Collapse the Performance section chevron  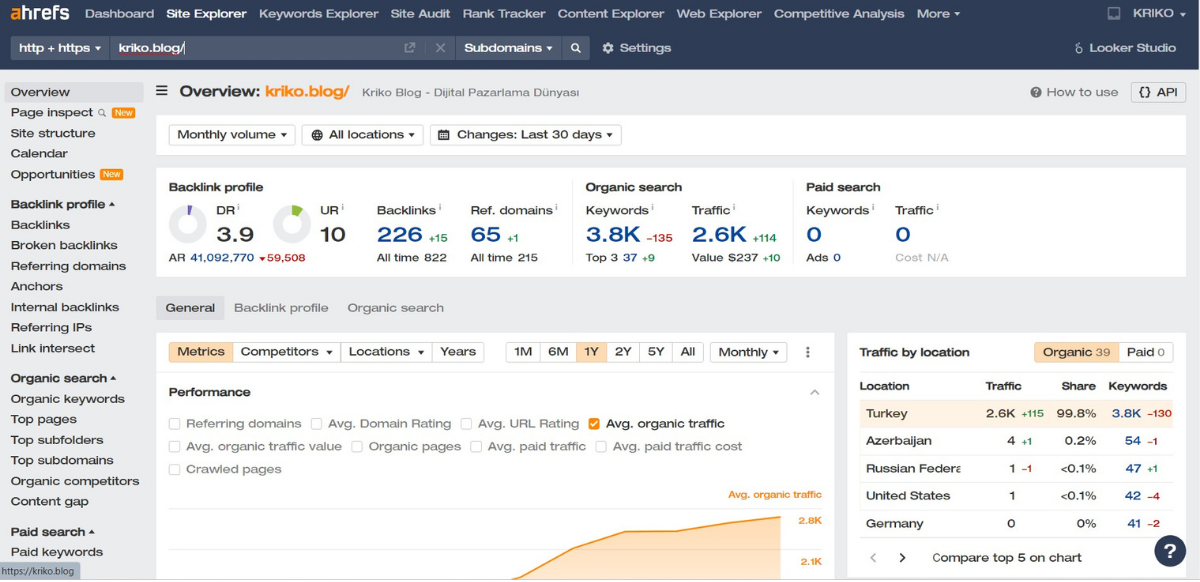tap(814, 393)
